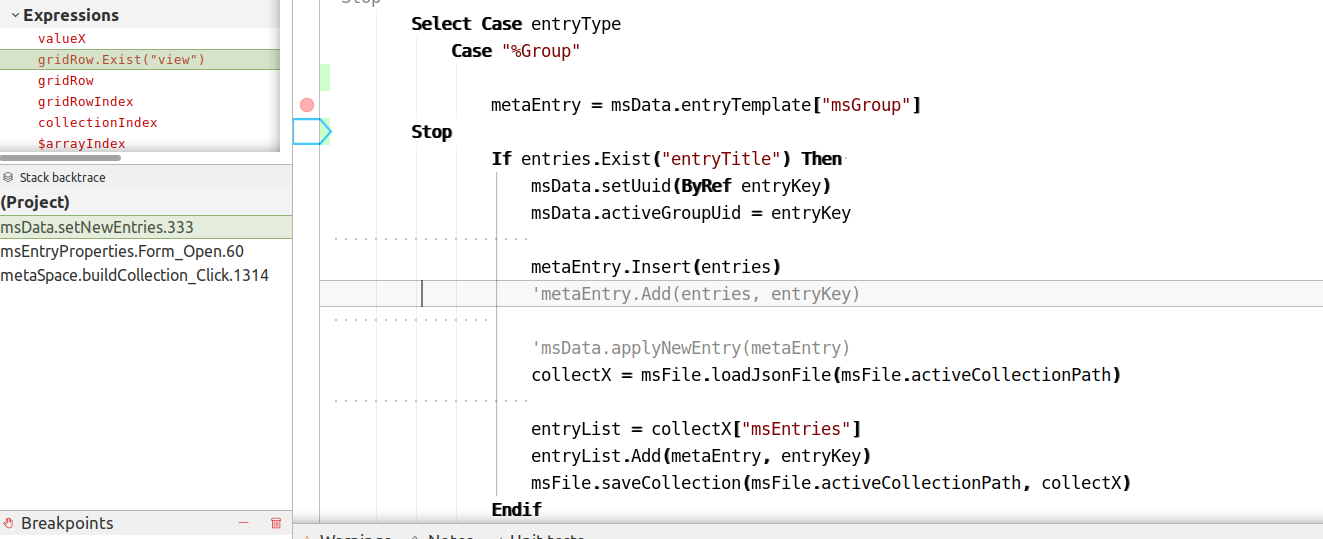Collapse the Expressions section chevron
The width and height of the screenshot is (1323, 539).
pyautogui.click(x=15, y=15)
